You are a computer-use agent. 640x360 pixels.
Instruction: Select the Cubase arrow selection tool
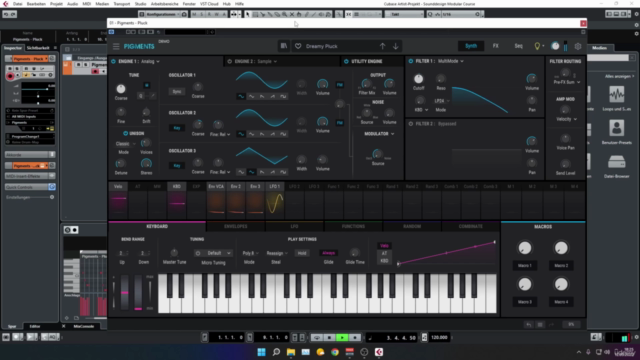(247, 14)
